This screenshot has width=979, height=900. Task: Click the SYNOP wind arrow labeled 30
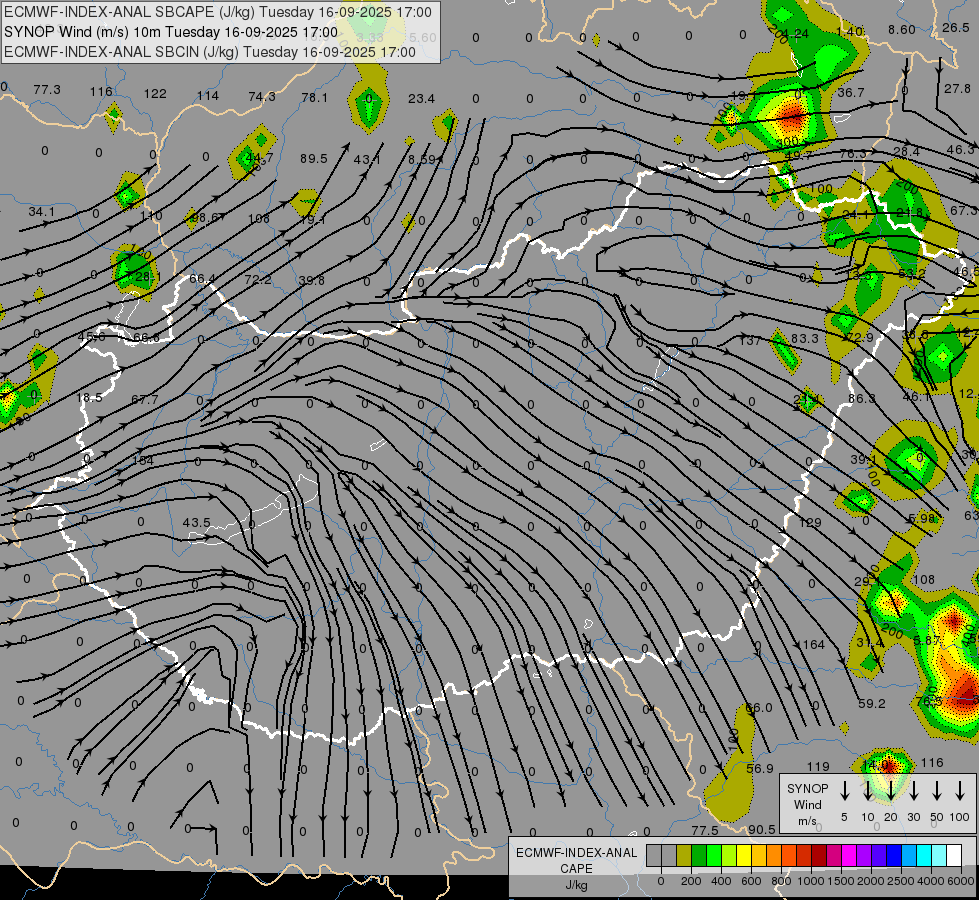(913, 790)
